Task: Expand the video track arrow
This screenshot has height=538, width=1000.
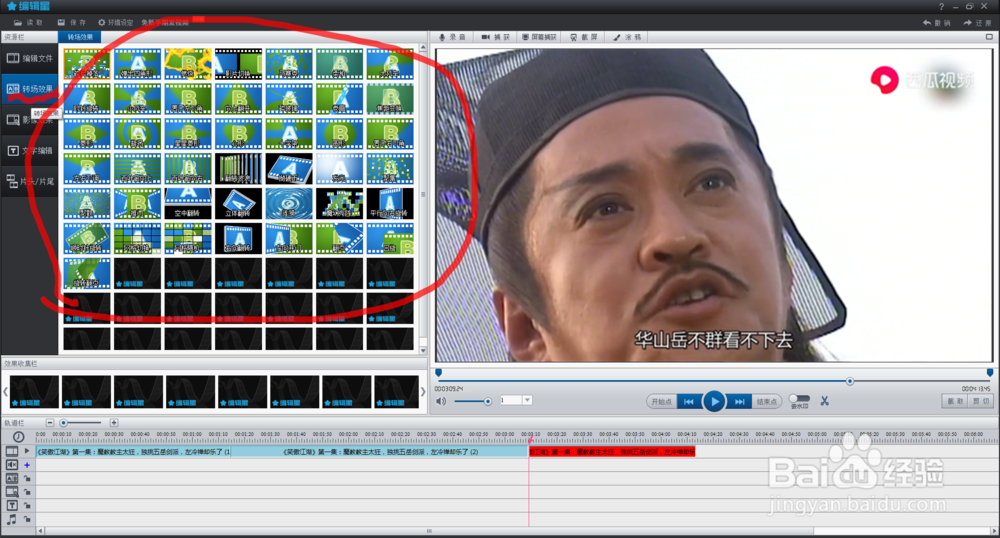Action: click(27, 451)
